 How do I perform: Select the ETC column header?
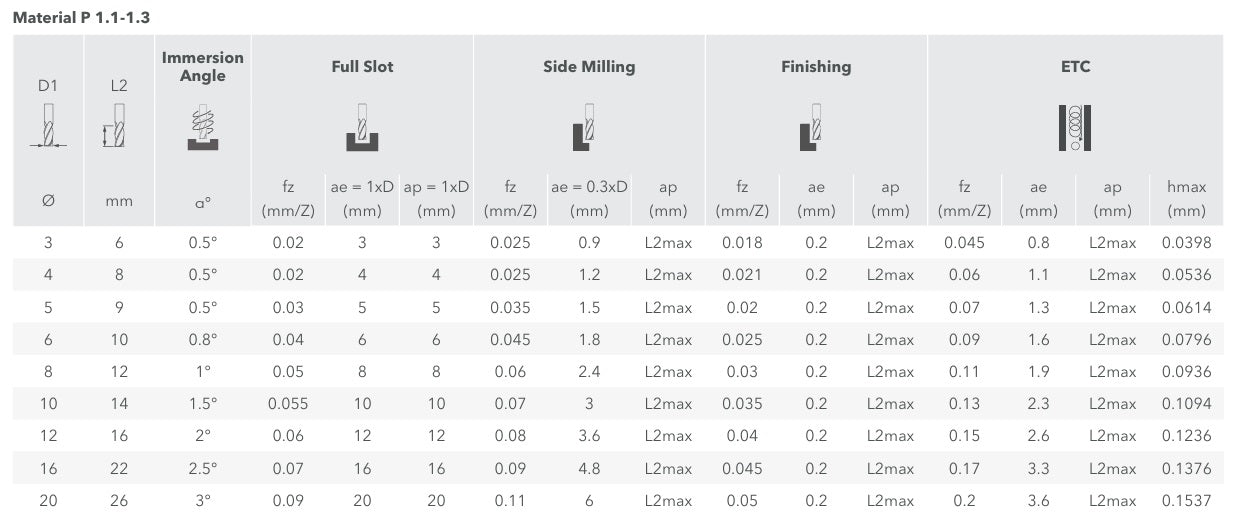[x=1076, y=67]
